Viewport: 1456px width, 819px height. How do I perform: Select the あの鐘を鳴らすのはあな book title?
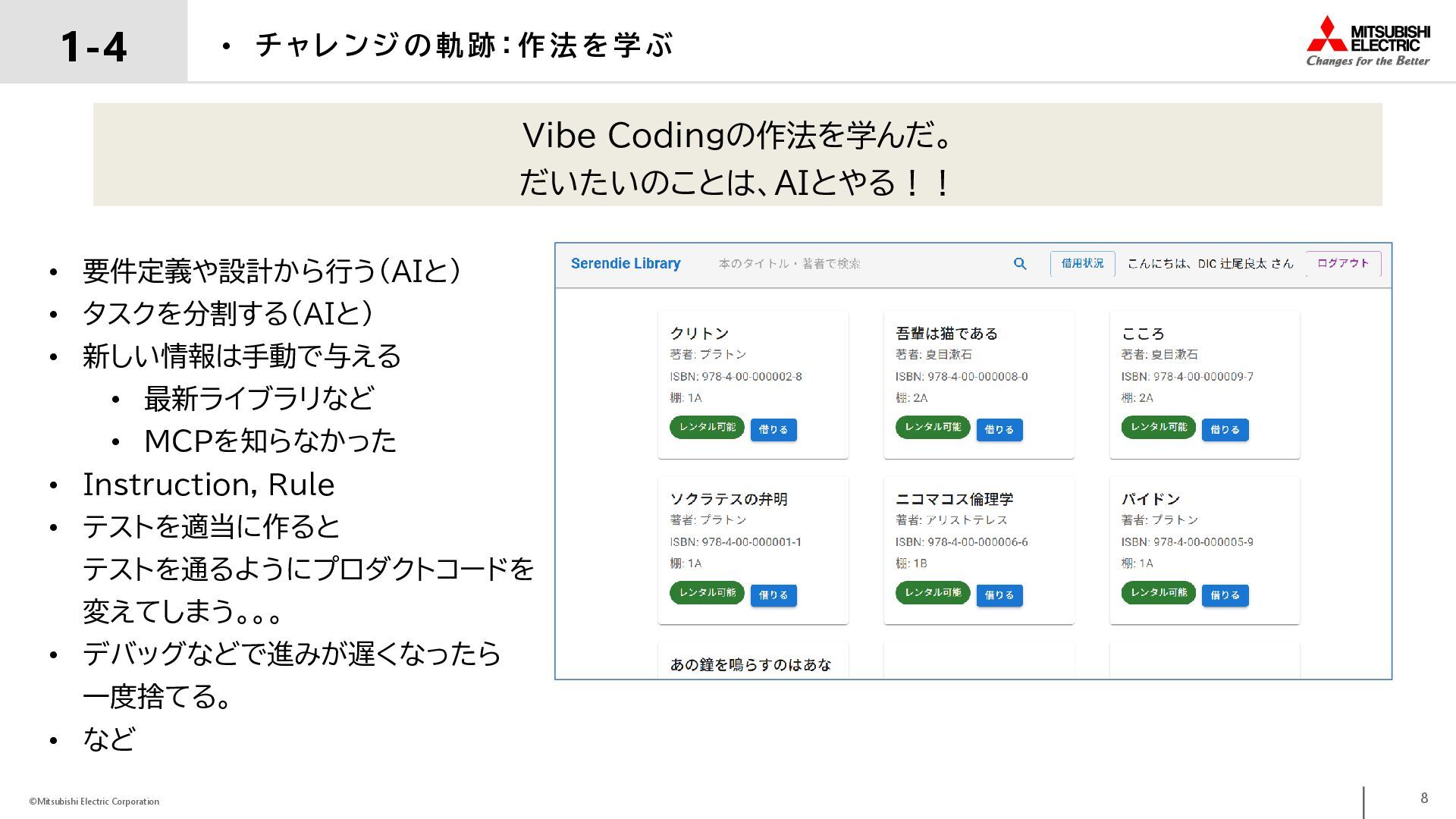tap(751, 664)
